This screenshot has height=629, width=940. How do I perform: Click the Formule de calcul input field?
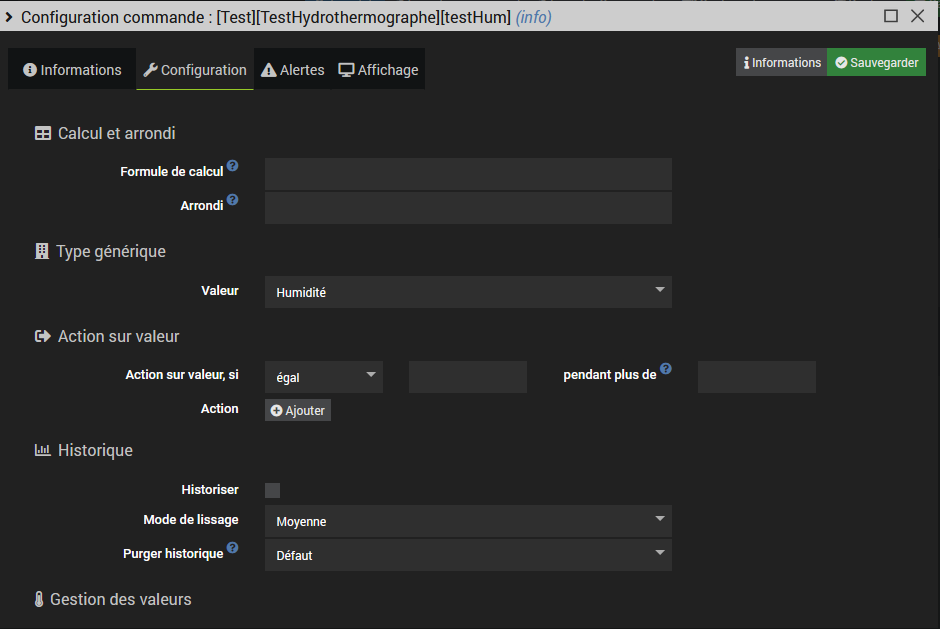coord(468,174)
